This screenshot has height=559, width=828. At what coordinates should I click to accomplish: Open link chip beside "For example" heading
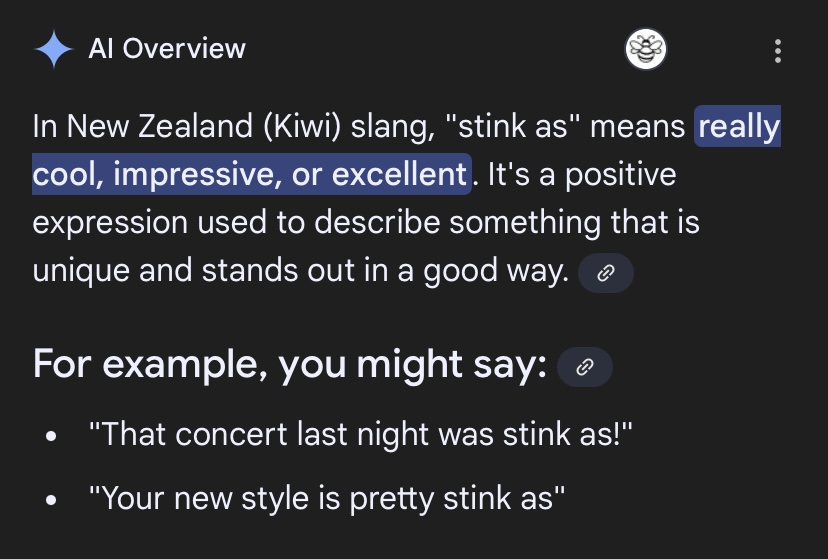(x=585, y=367)
